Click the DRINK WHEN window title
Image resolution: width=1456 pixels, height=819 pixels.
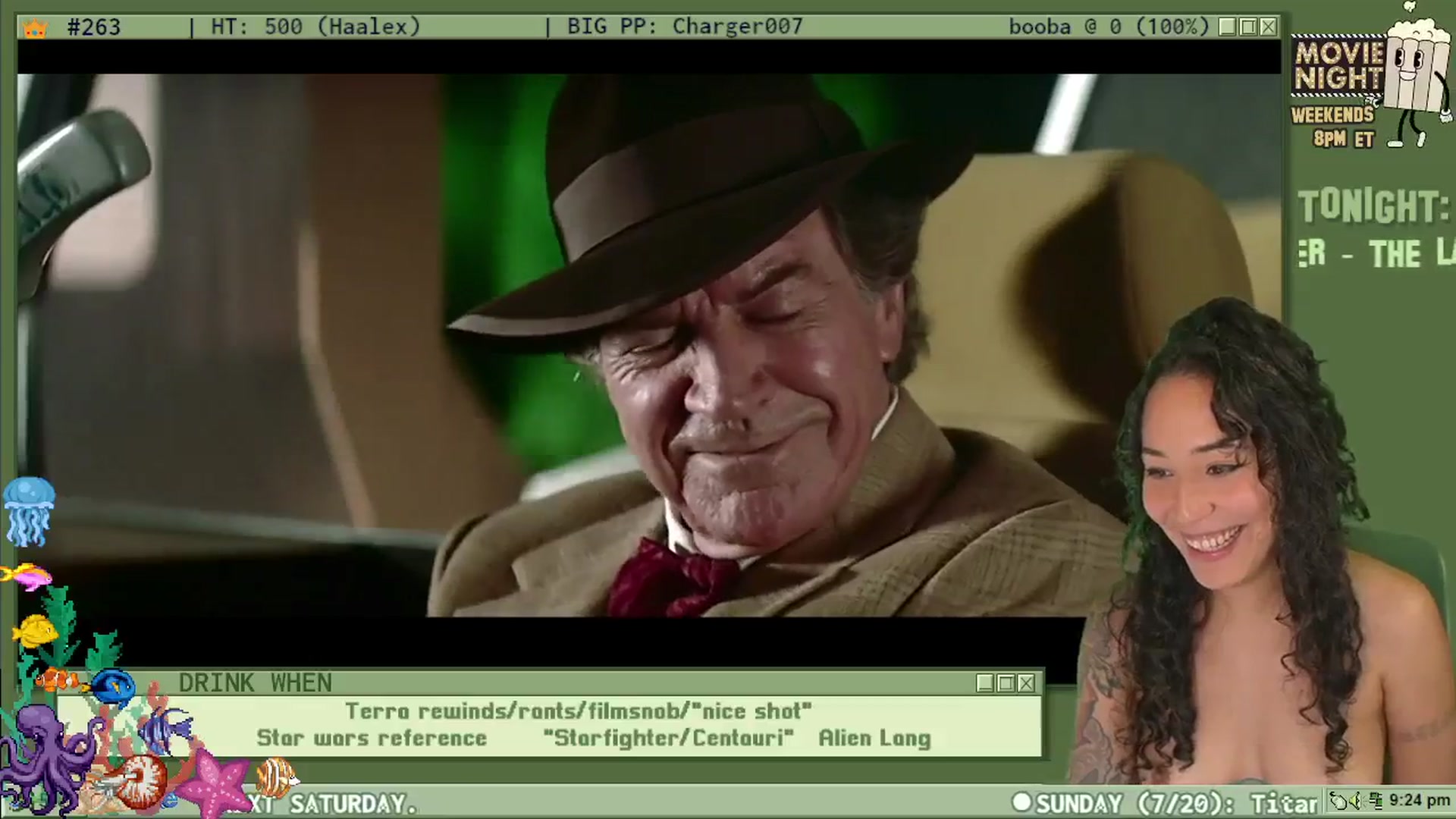click(256, 683)
